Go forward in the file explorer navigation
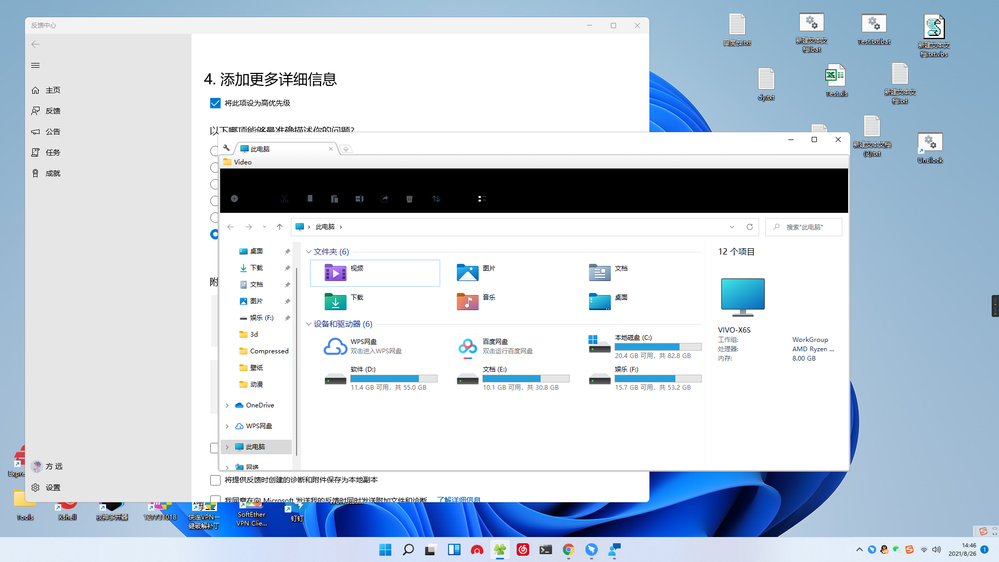 [248, 227]
